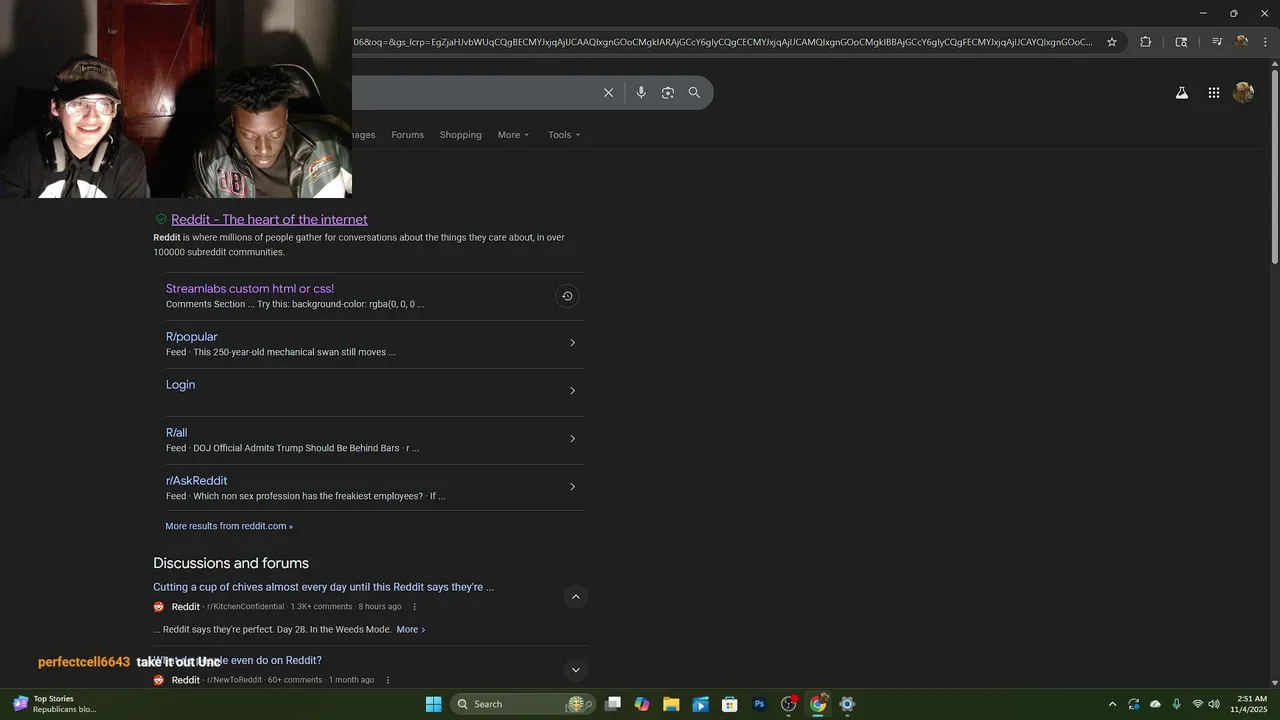1280x720 pixels.
Task: Open Microsoft Store from the taskbar
Action: (730, 704)
